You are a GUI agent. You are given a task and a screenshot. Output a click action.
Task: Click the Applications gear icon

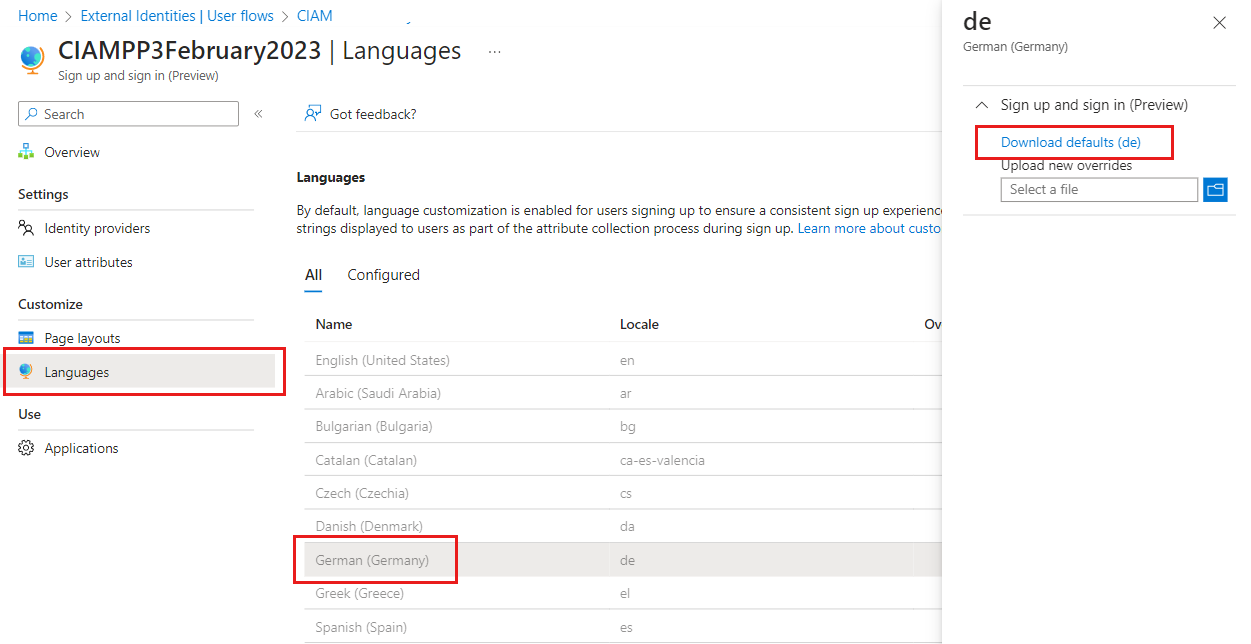click(26, 448)
